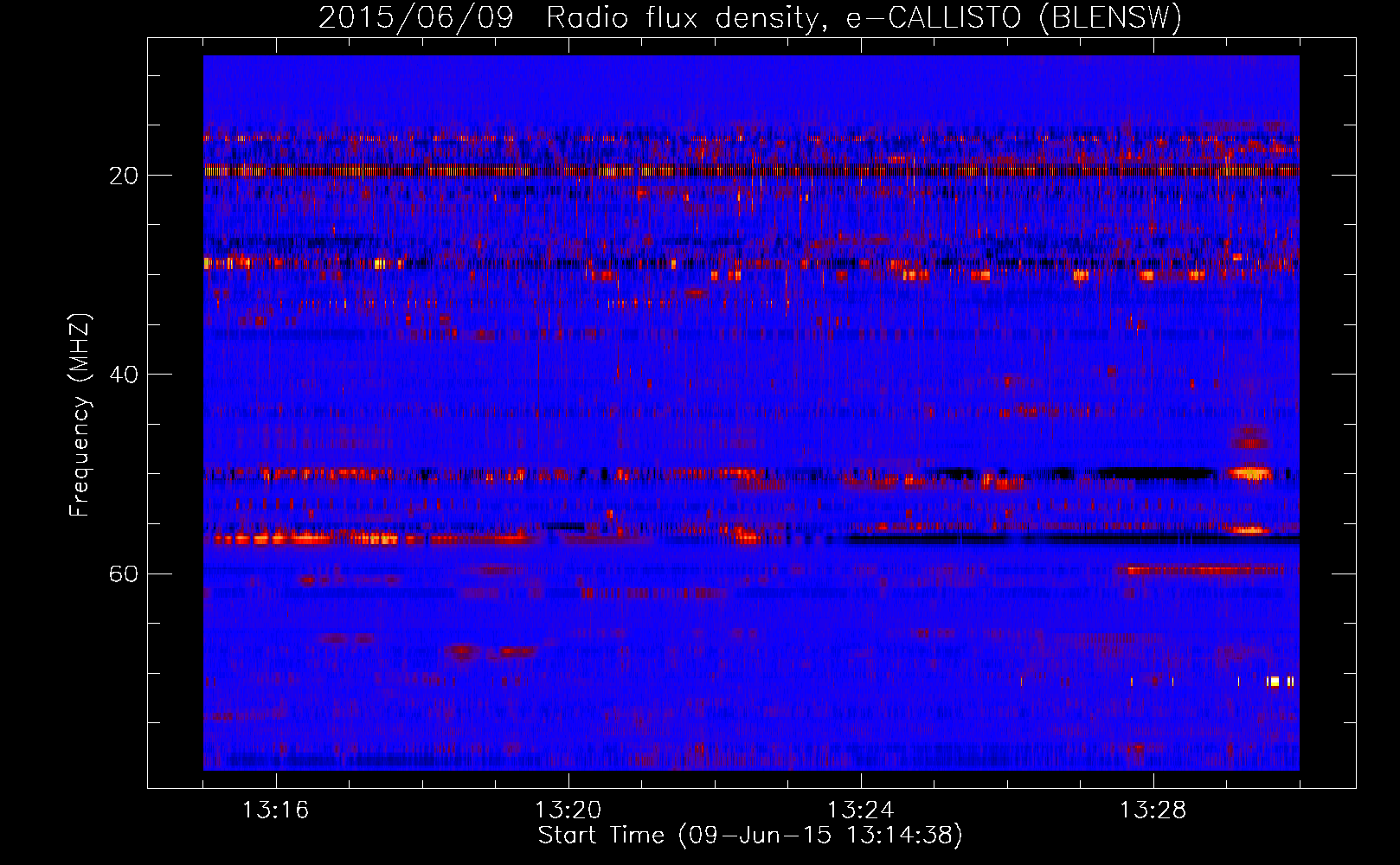Click the 13:20 time tick label
1400x865 pixels.
(568, 811)
